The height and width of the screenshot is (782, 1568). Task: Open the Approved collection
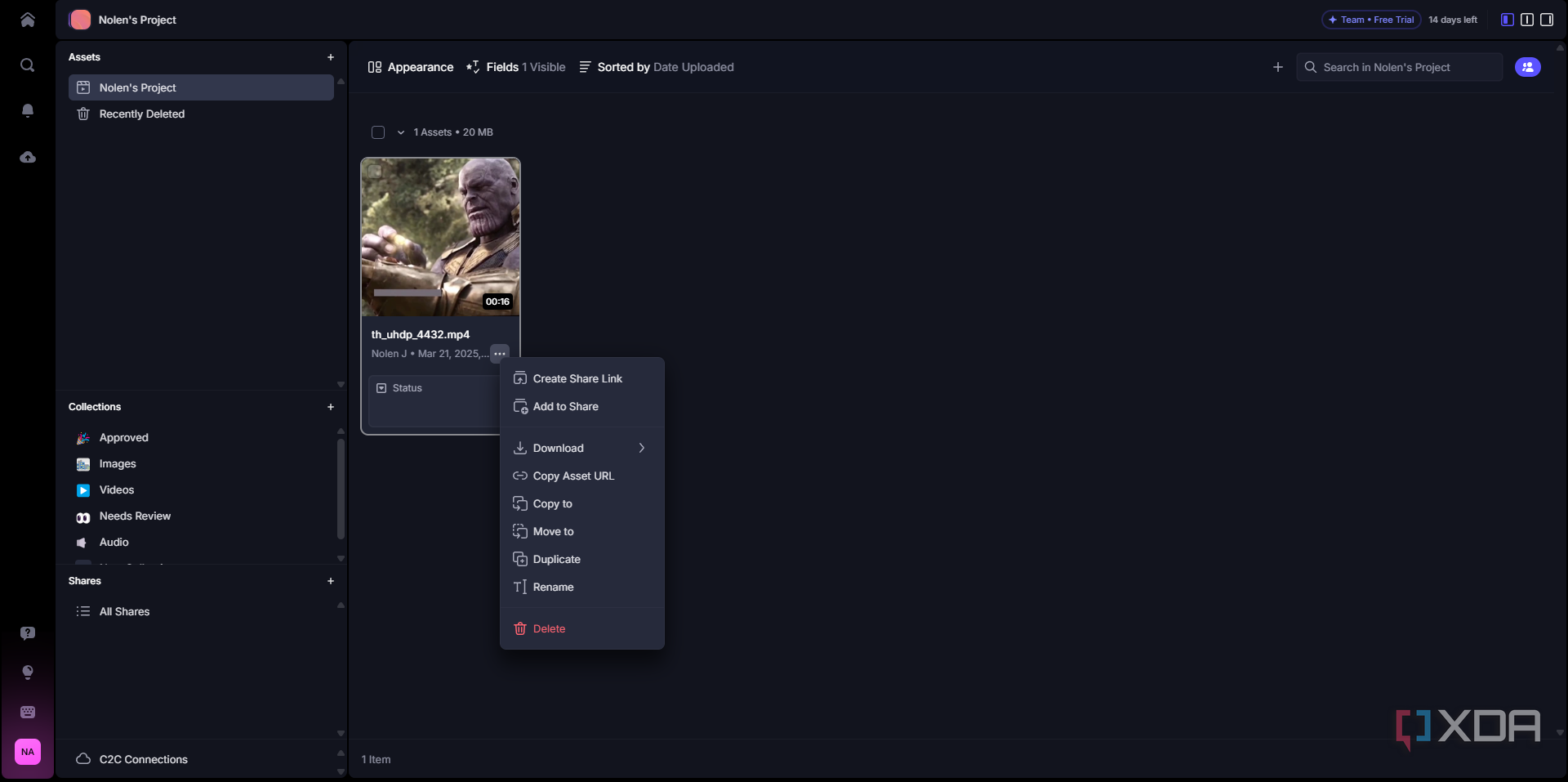point(201,438)
